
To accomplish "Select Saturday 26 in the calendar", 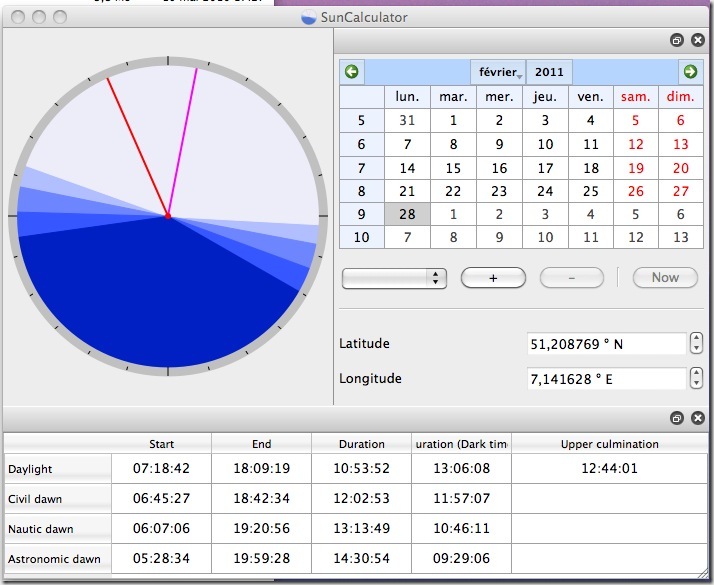I will click(636, 191).
